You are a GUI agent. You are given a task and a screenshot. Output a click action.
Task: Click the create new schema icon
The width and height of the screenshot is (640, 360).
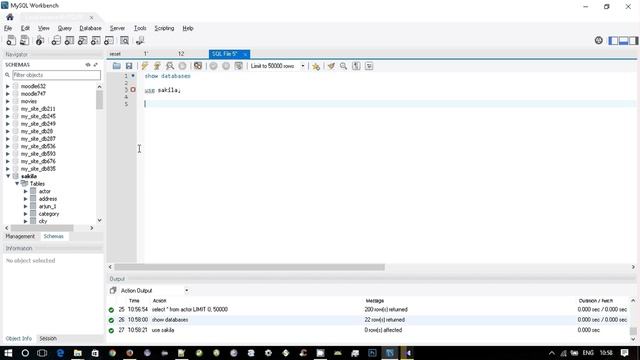56,40
